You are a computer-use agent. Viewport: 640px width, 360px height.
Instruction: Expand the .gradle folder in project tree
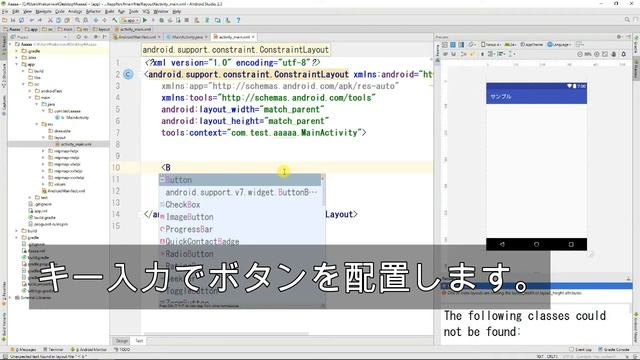pyautogui.click(x=17, y=51)
